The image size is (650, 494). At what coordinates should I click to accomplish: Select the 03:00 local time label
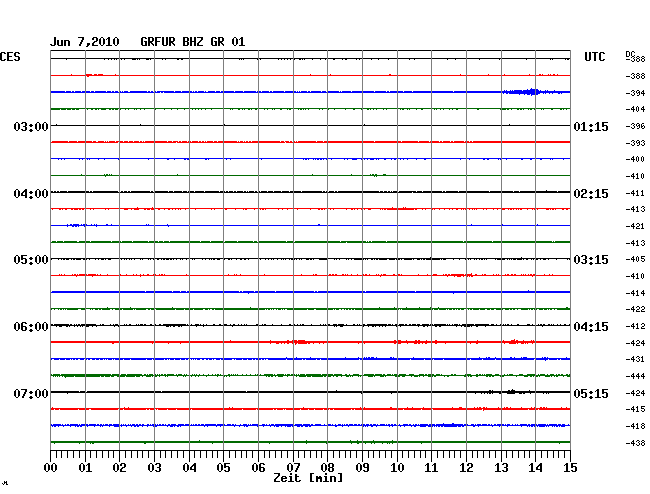31,126
